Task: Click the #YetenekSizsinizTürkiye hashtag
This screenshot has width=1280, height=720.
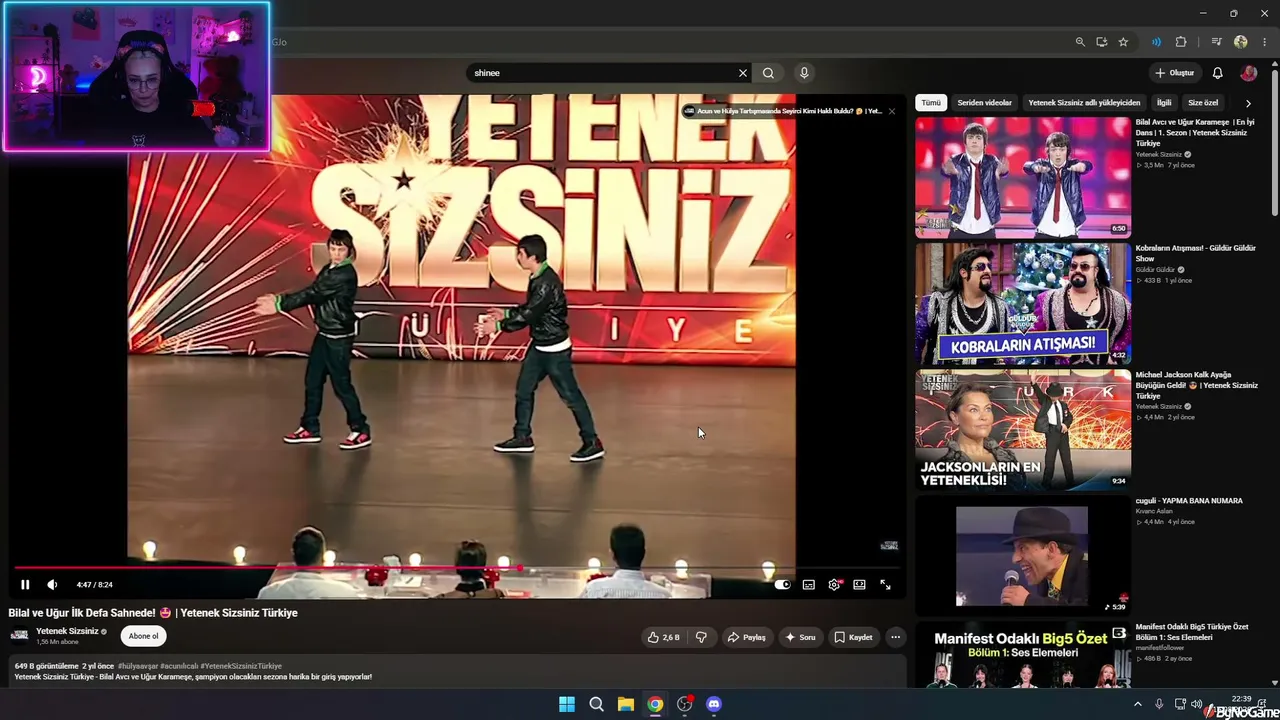Action: (241, 666)
